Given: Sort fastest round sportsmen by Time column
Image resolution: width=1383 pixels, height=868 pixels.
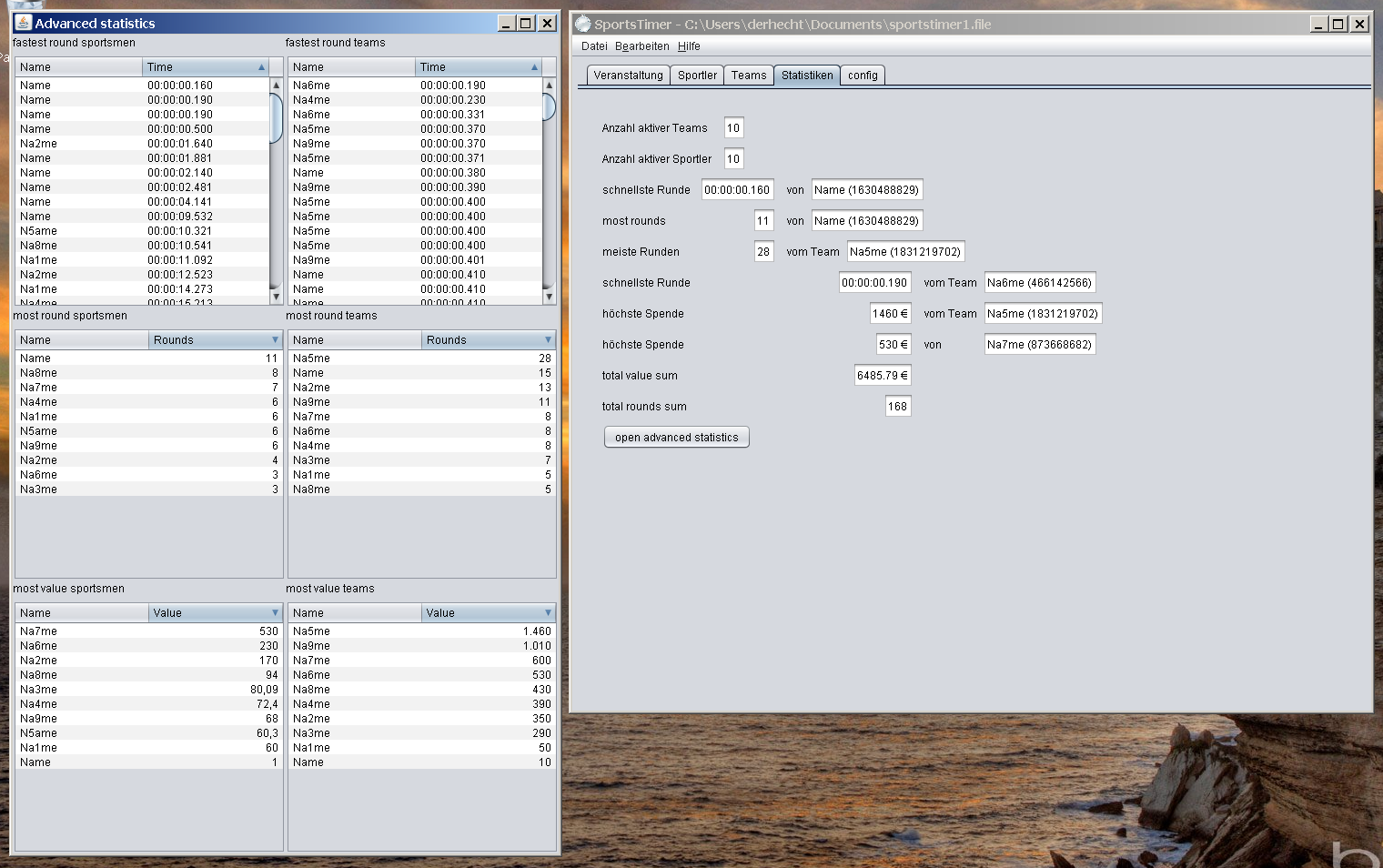Looking at the screenshot, I should 205,67.
